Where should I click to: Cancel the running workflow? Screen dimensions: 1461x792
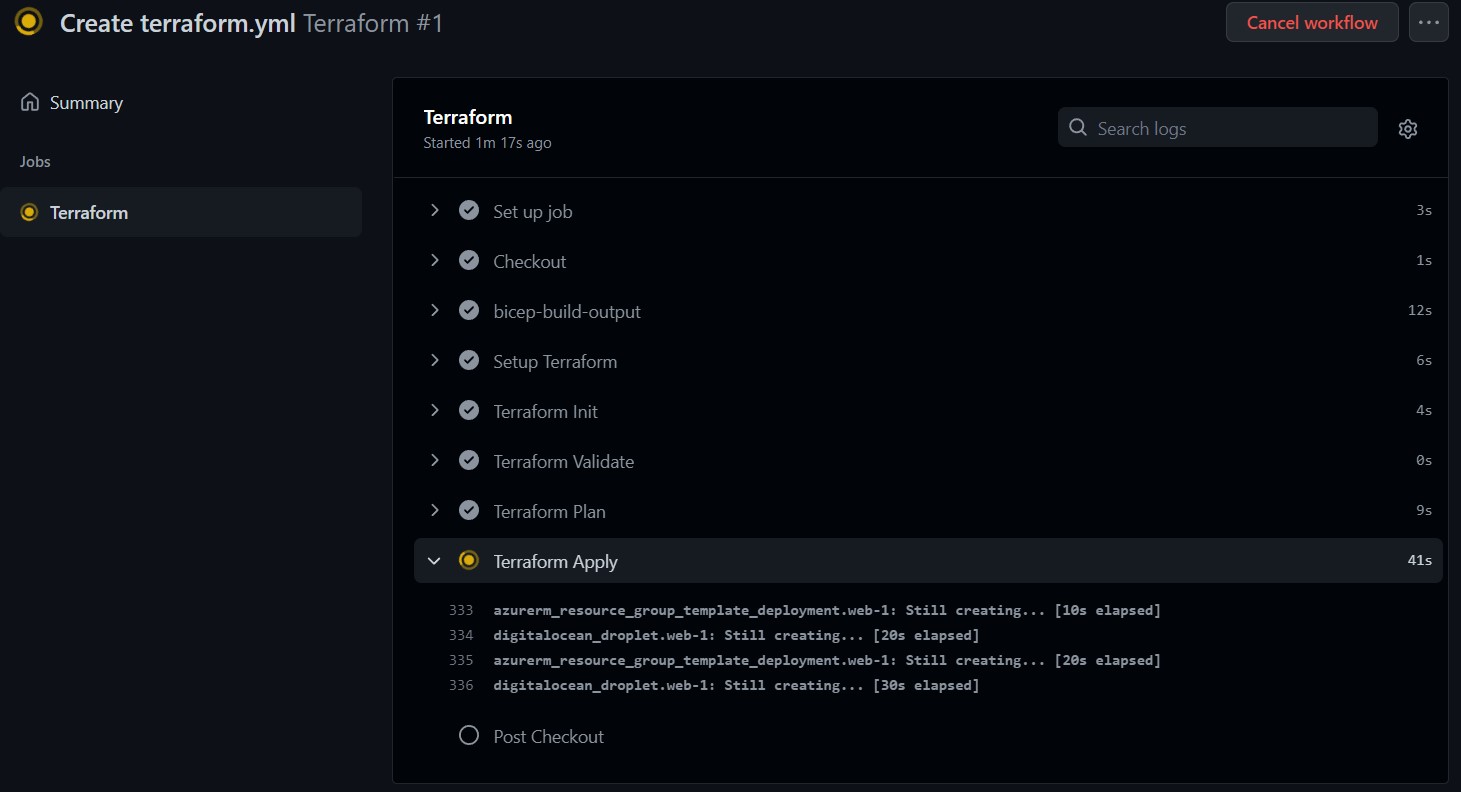coord(1312,22)
